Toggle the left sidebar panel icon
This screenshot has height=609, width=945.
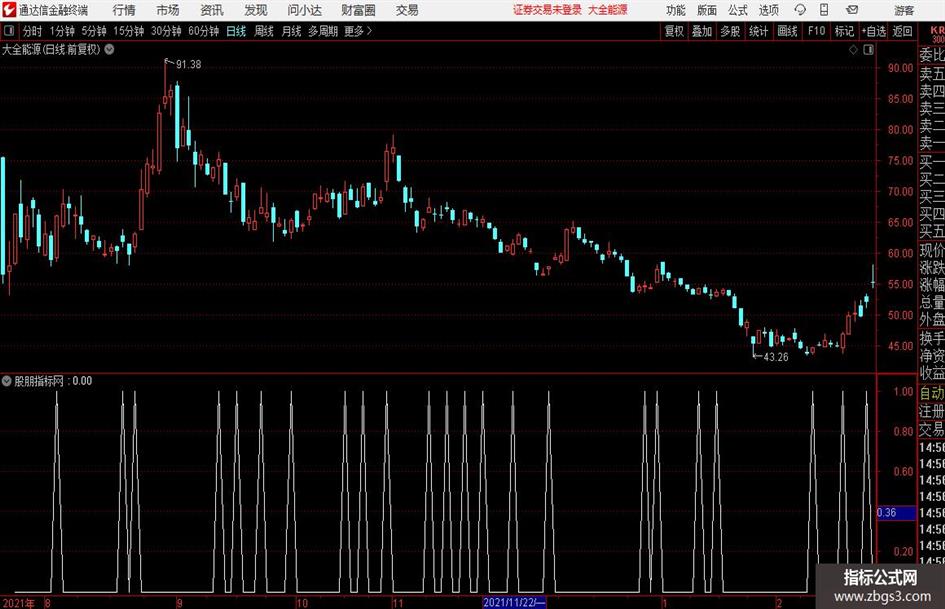coord(9,31)
